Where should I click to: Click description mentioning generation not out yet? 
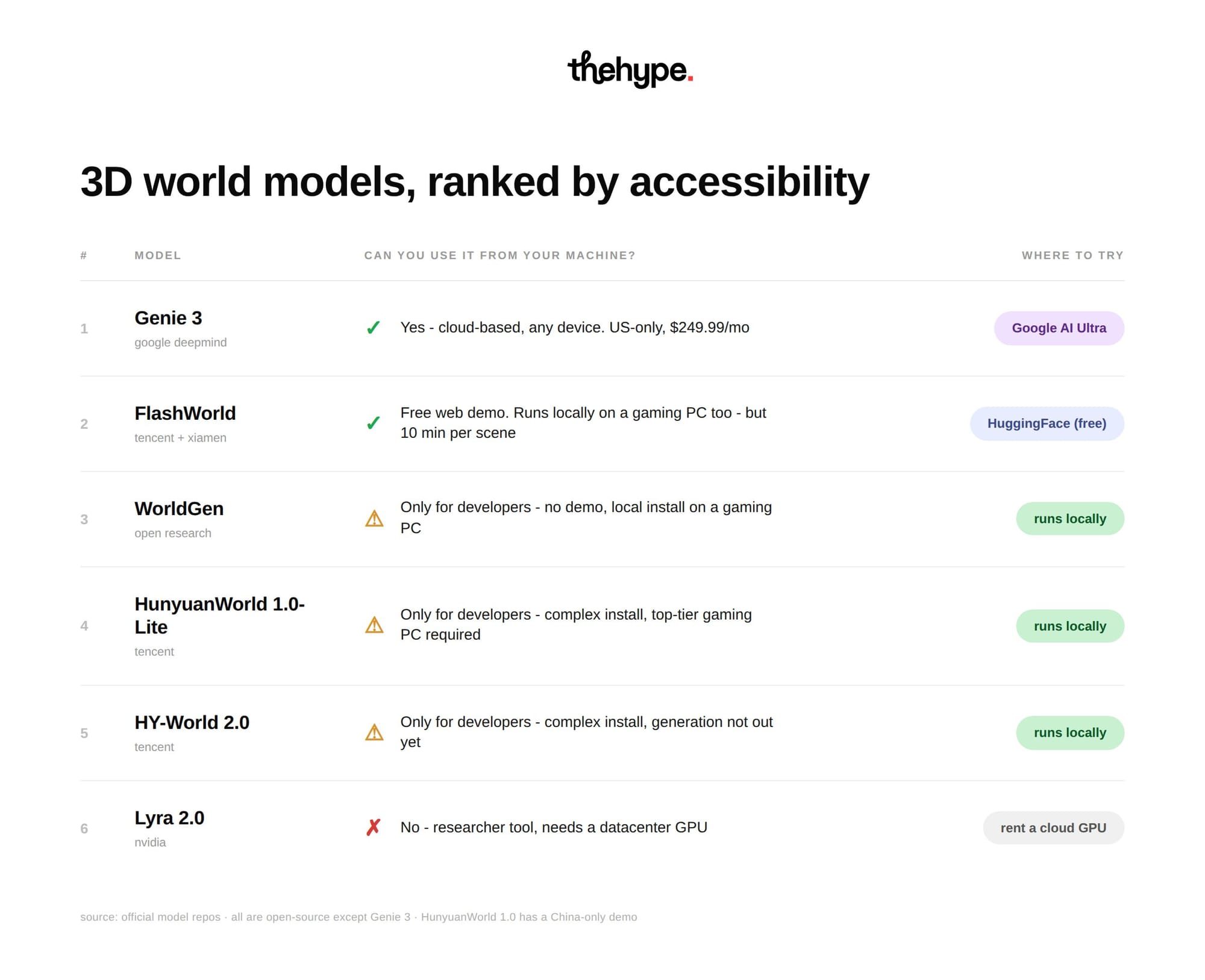click(x=587, y=732)
